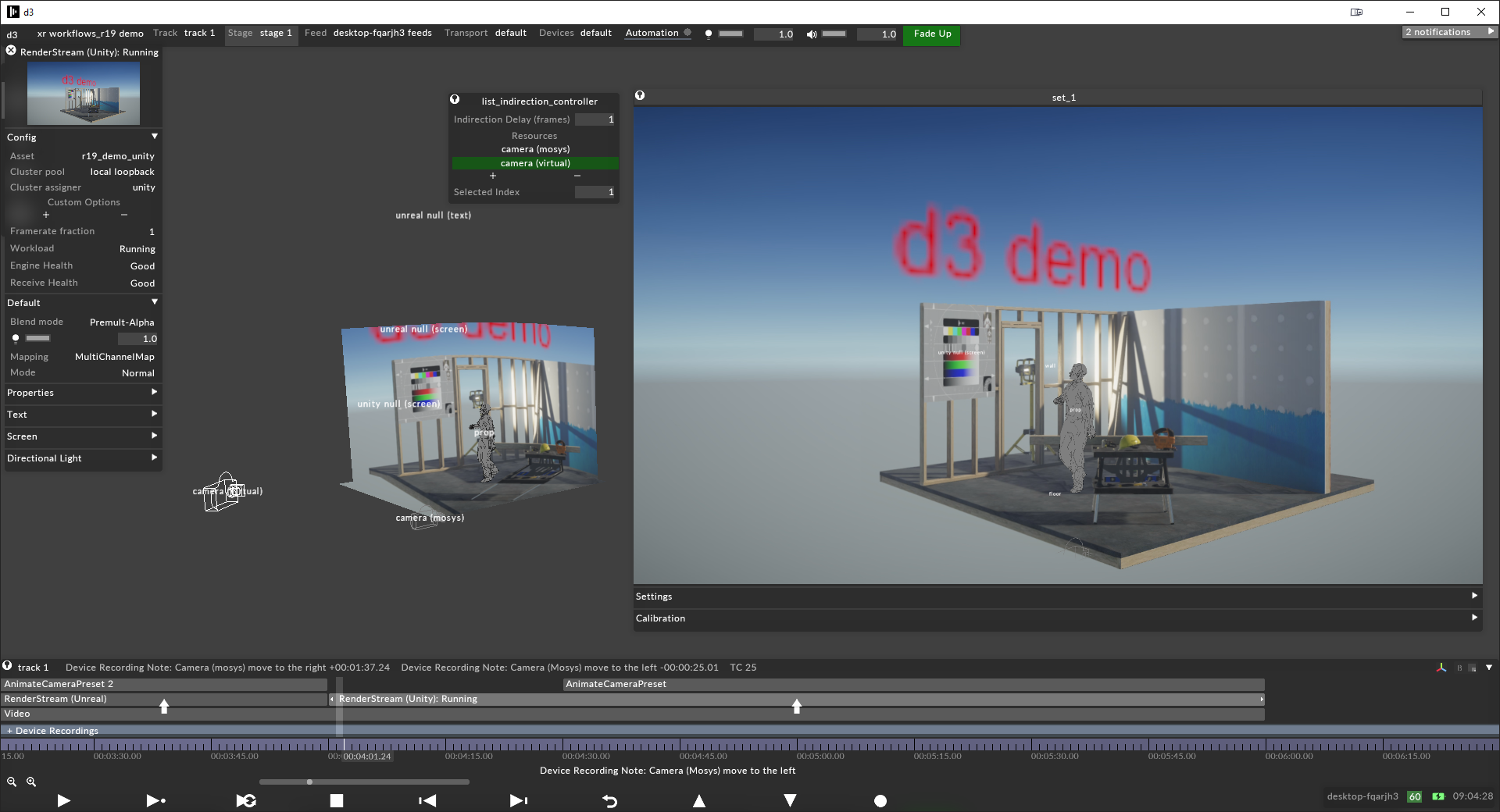
Task: Open the Devices menu
Action: coord(575,33)
